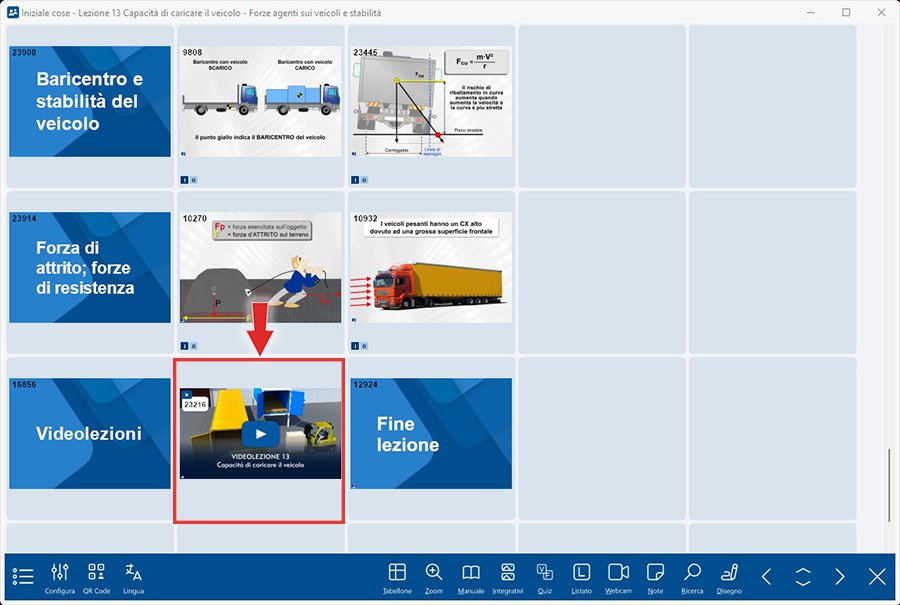Open the Listato list
Screen dimensions: 900x605
581,576
